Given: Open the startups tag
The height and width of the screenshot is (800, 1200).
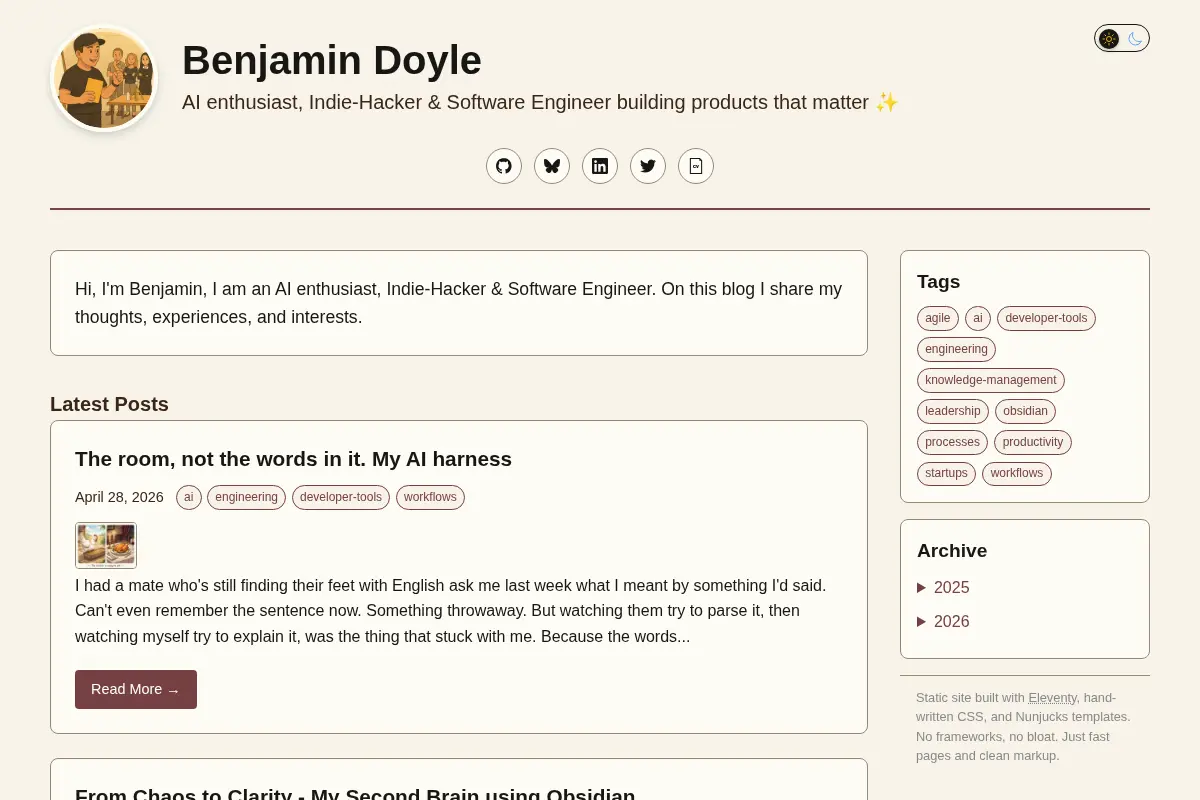Looking at the screenshot, I should point(946,473).
